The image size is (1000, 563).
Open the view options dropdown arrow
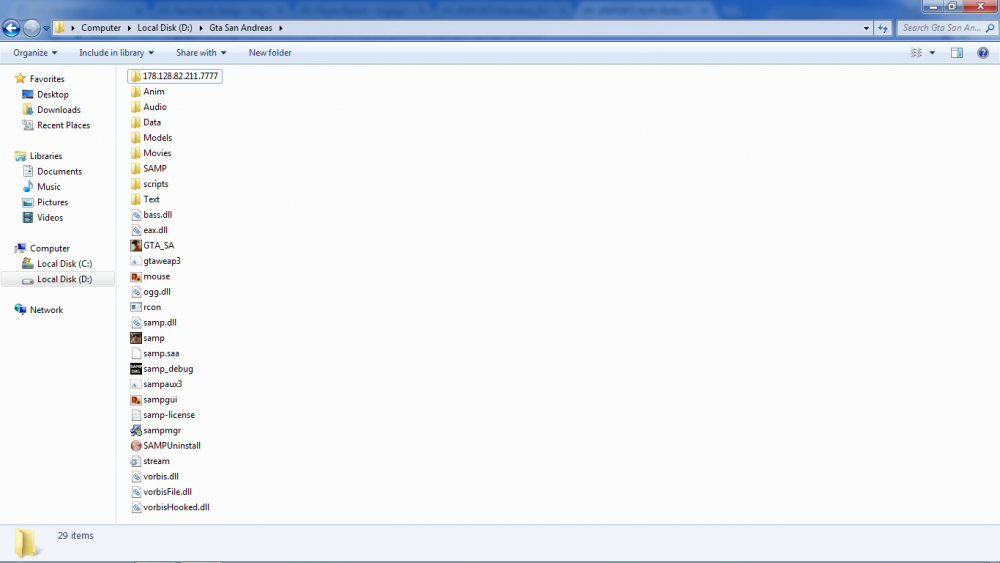click(x=932, y=53)
